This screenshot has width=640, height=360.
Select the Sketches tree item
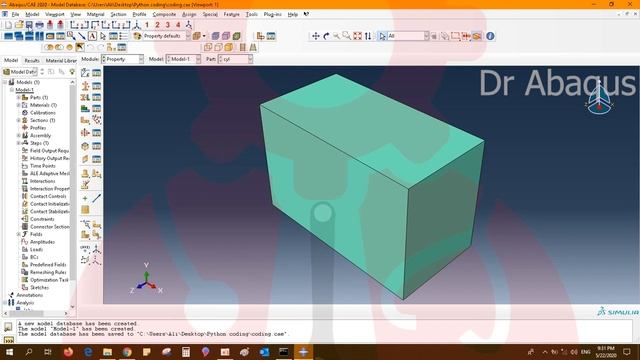click(39, 288)
